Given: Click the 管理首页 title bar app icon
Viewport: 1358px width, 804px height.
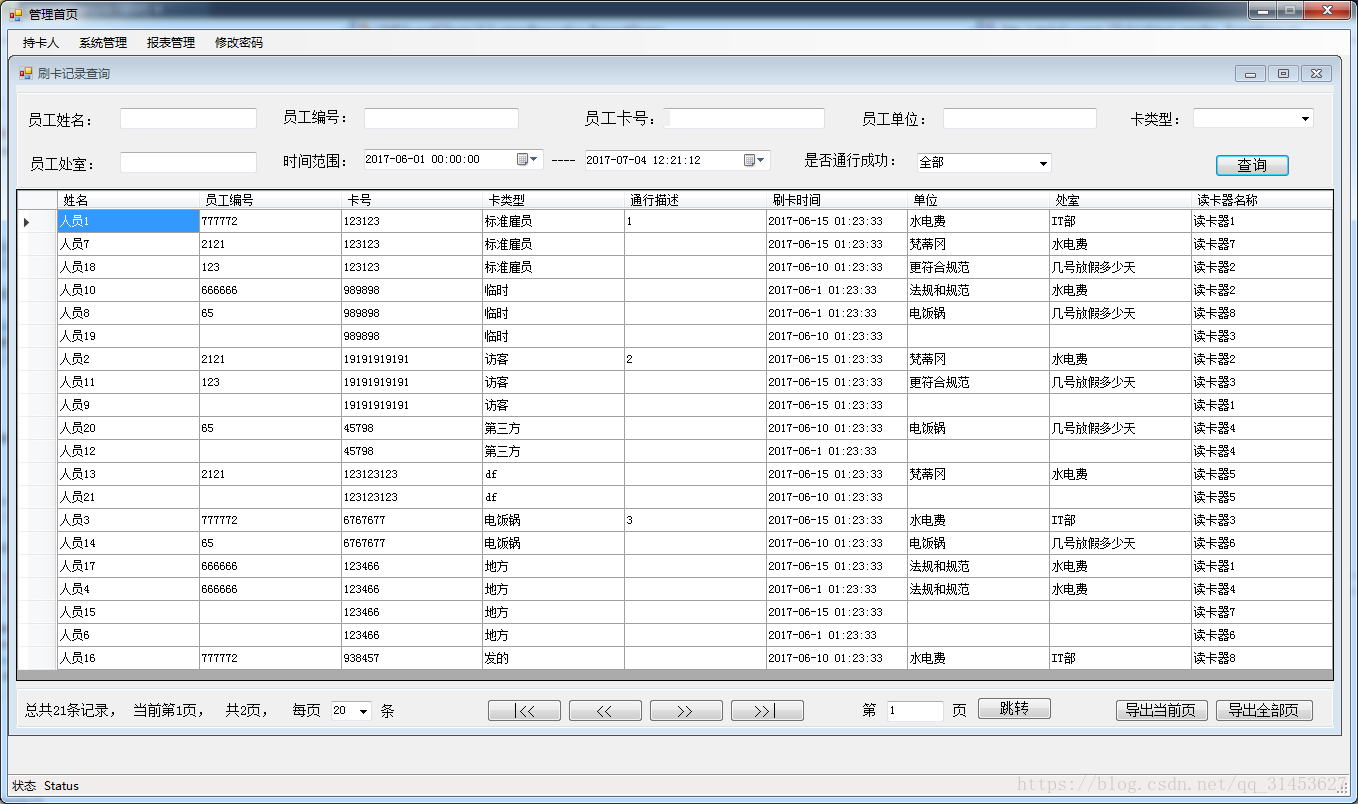Looking at the screenshot, I should coord(15,14).
